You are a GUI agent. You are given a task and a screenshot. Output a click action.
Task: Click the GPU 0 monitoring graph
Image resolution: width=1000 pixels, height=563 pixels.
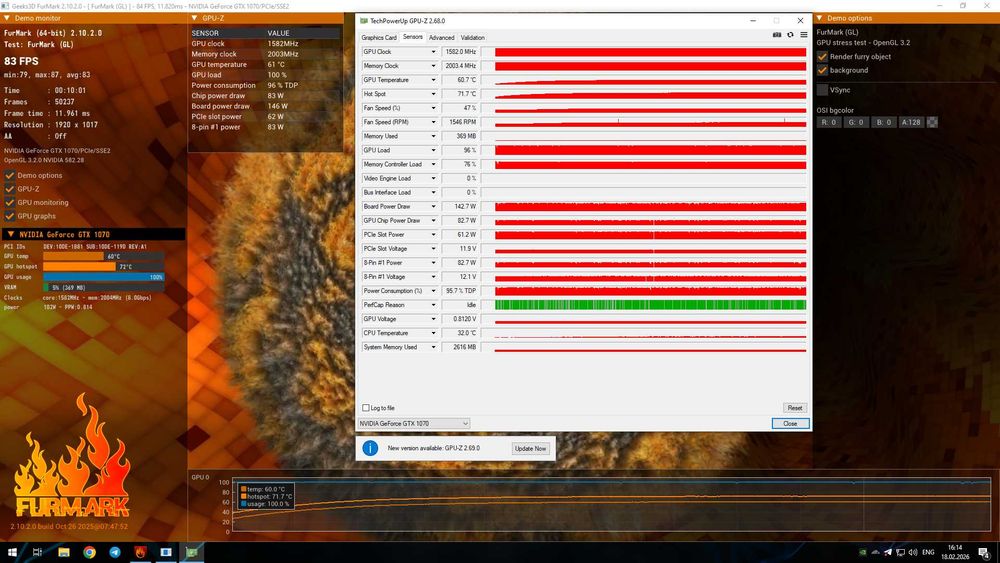pyautogui.click(x=611, y=505)
